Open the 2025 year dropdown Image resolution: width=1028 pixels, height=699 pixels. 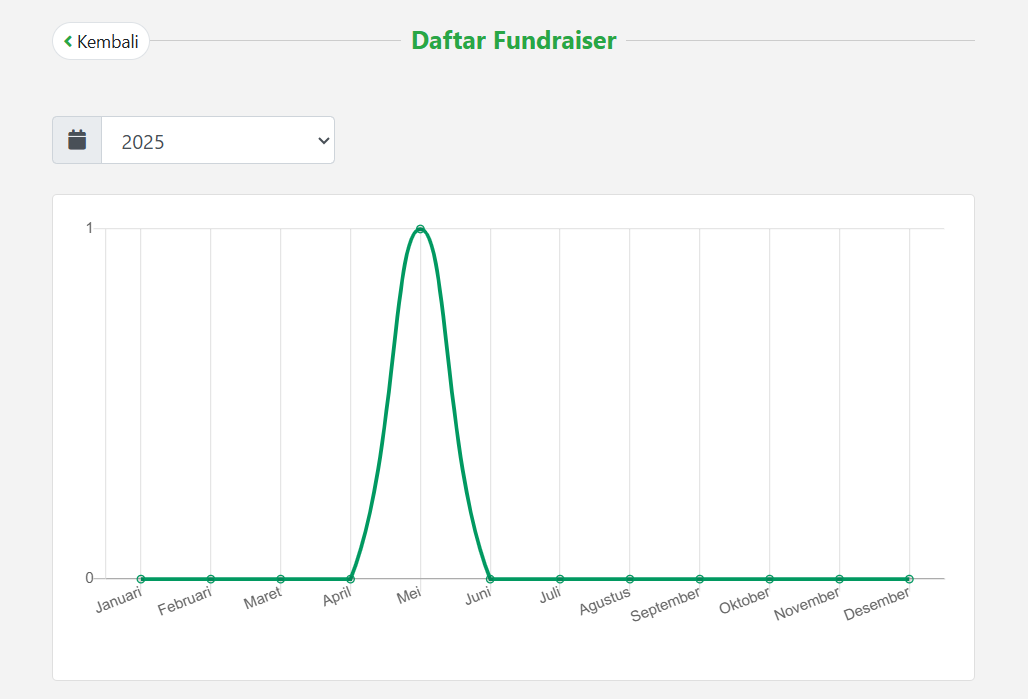[217, 140]
